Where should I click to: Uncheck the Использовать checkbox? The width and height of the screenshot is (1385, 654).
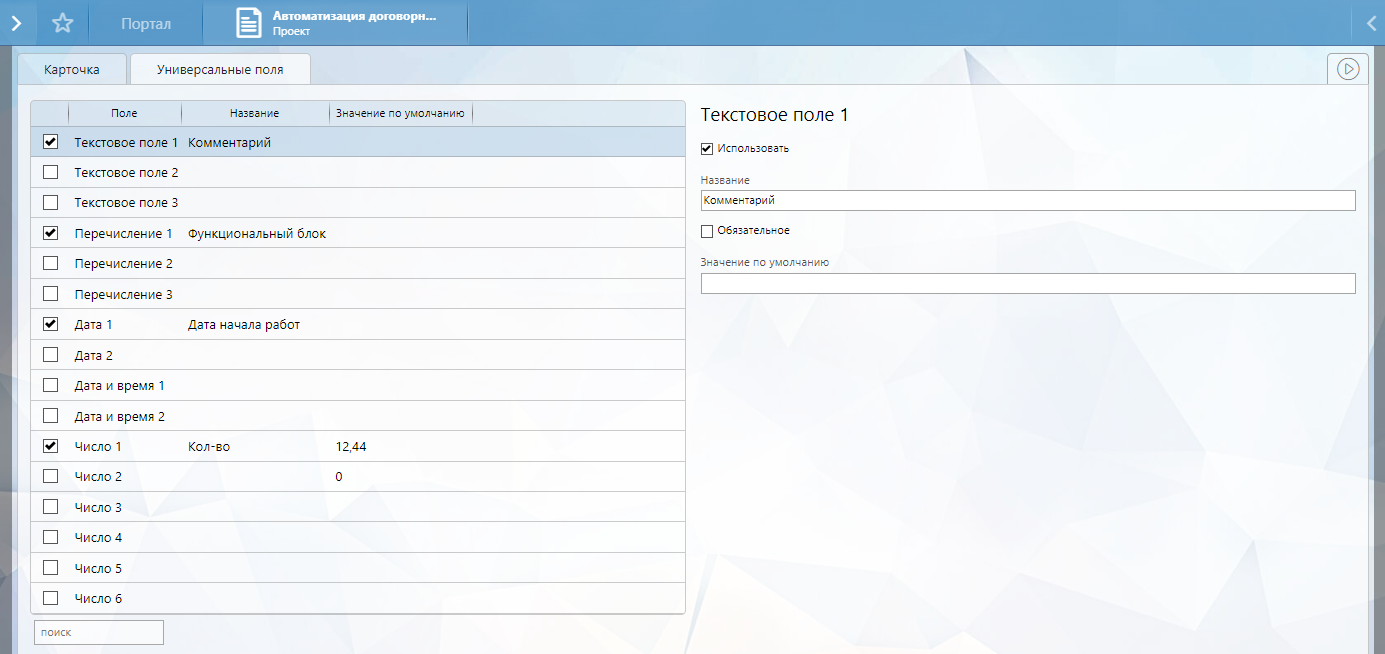click(707, 149)
